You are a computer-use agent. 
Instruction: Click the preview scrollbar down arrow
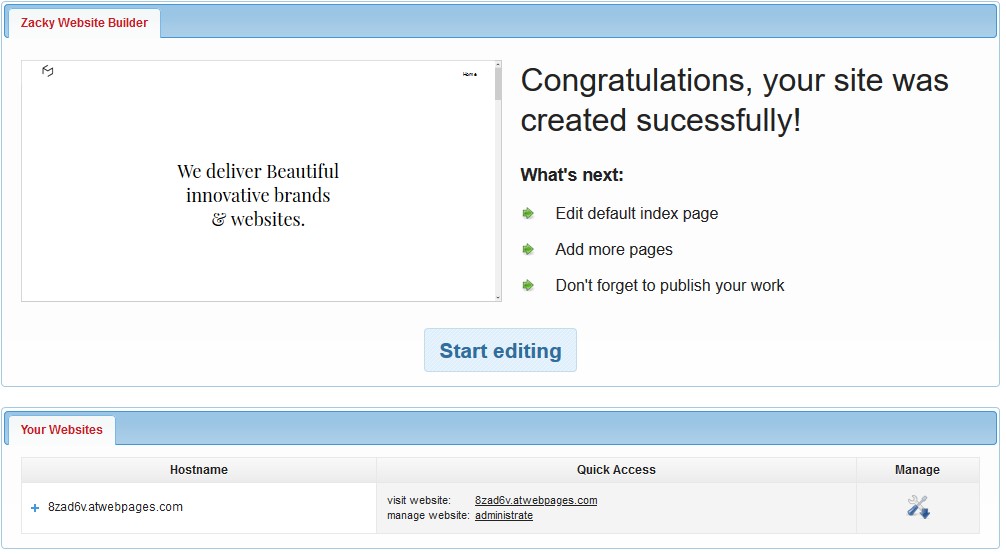pos(498,298)
